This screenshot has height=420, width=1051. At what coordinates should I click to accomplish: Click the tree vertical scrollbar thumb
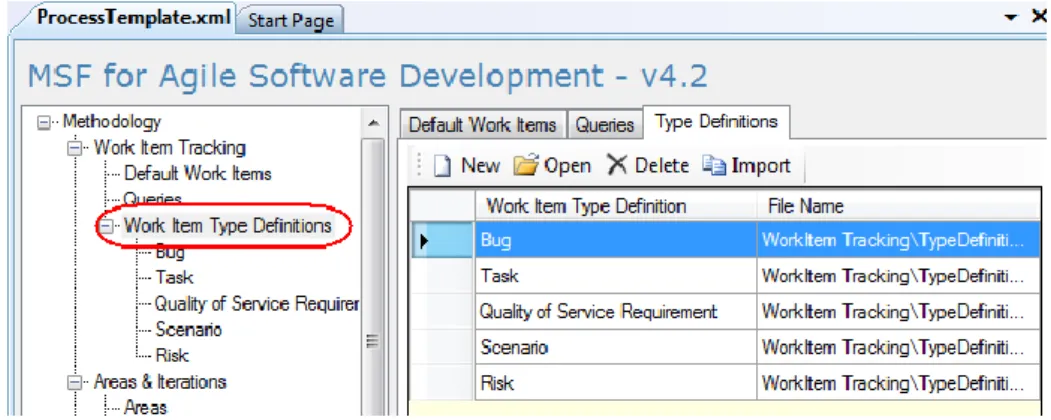pos(374,278)
